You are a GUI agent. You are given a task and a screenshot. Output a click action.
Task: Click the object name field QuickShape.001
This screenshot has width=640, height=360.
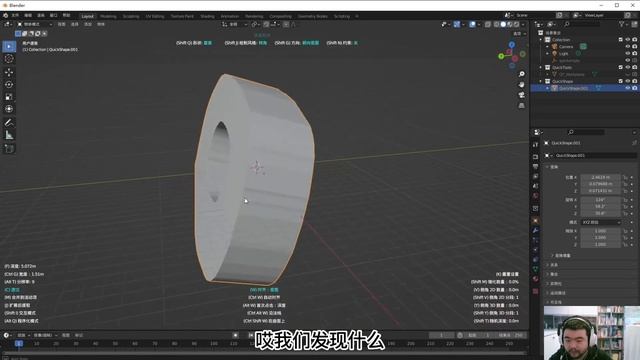(x=594, y=156)
